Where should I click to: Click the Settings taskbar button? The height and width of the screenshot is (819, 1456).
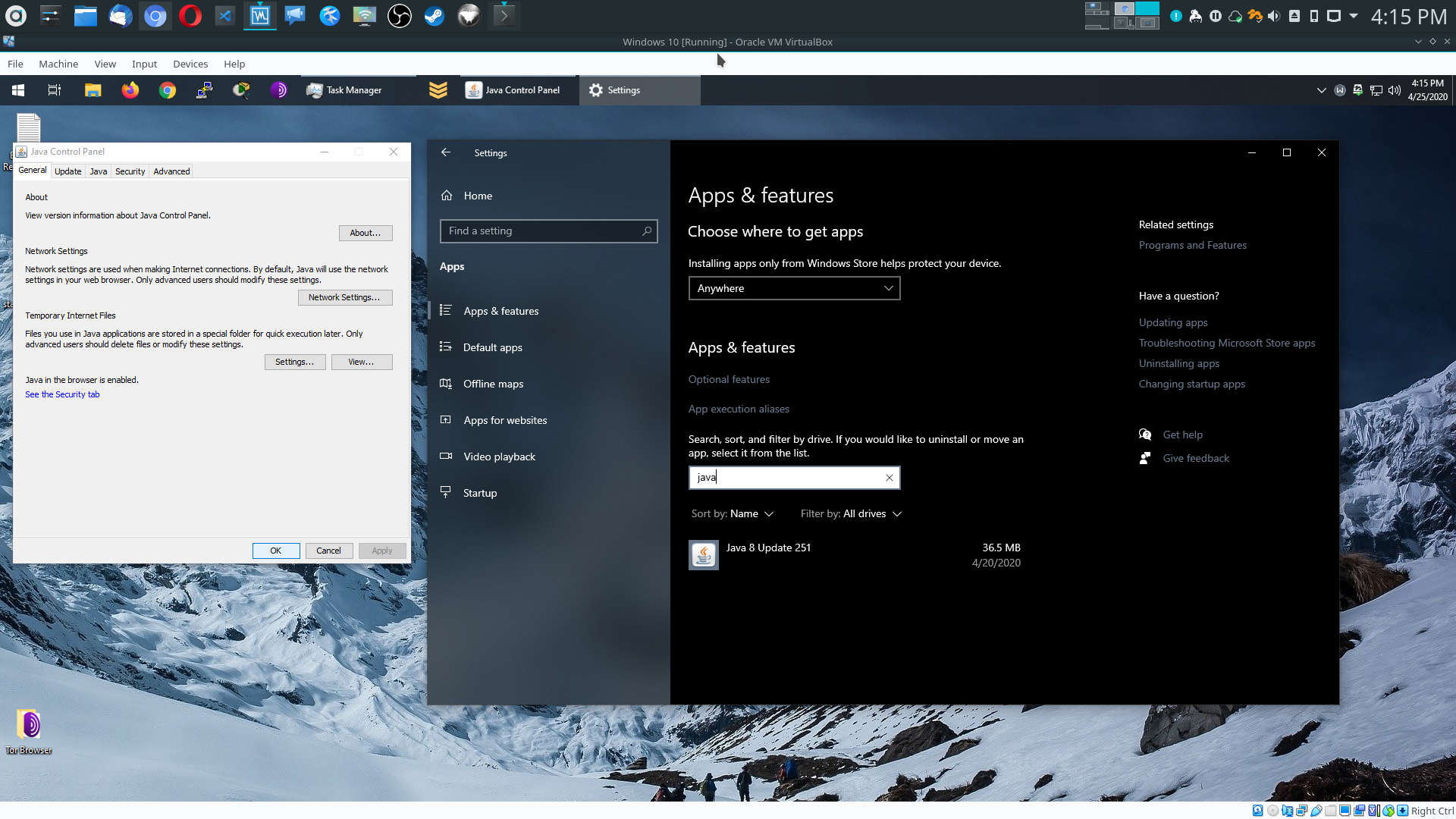click(x=639, y=90)
